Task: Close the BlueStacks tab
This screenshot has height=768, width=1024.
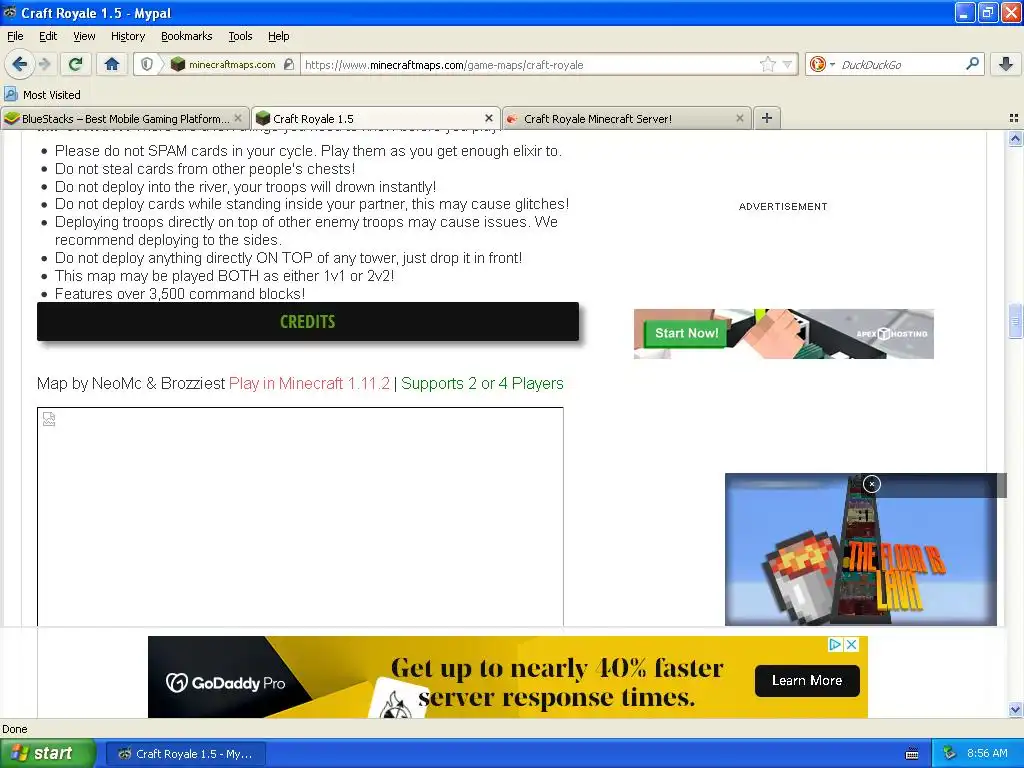Action: coord(238,118)
